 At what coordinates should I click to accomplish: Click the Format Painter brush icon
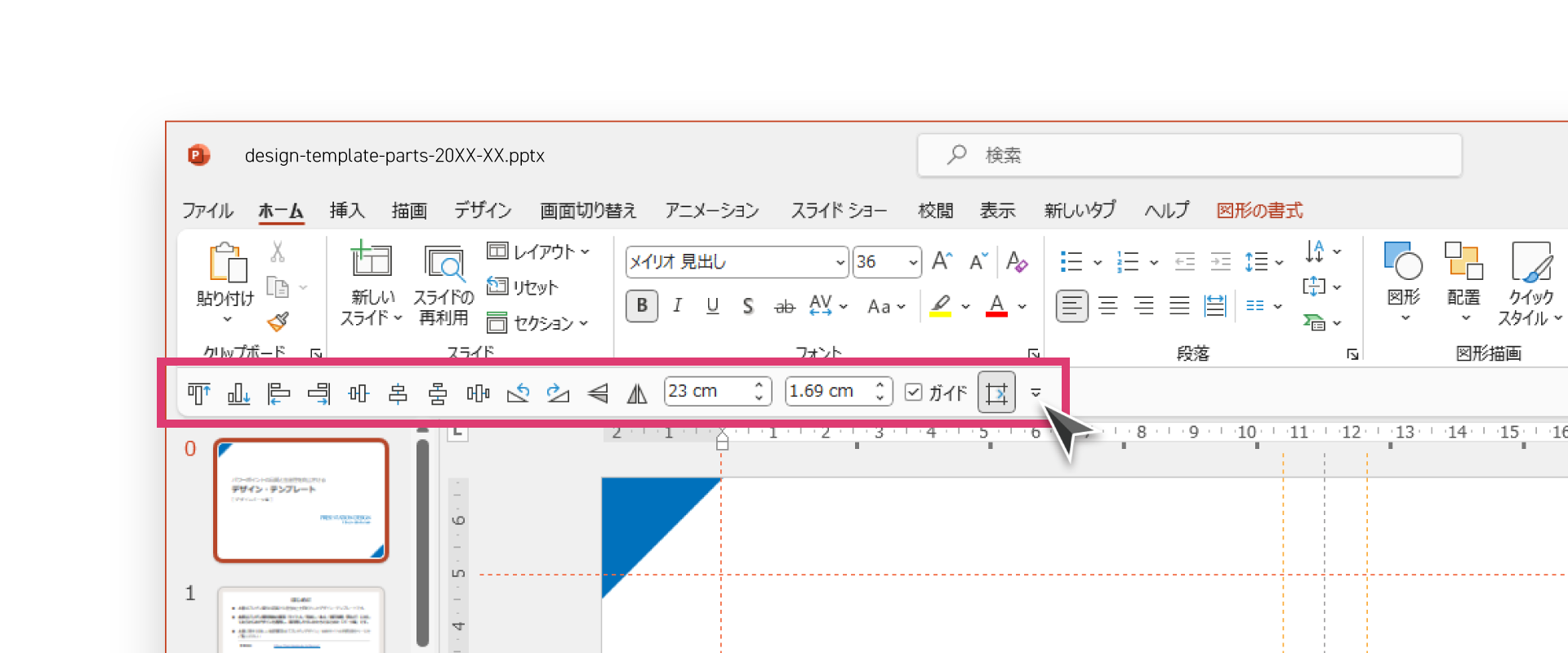(x=278, y=322)
